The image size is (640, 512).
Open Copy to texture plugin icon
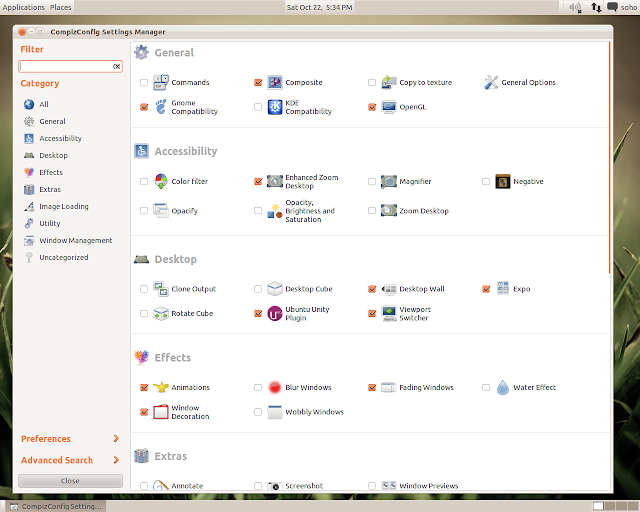389,82
